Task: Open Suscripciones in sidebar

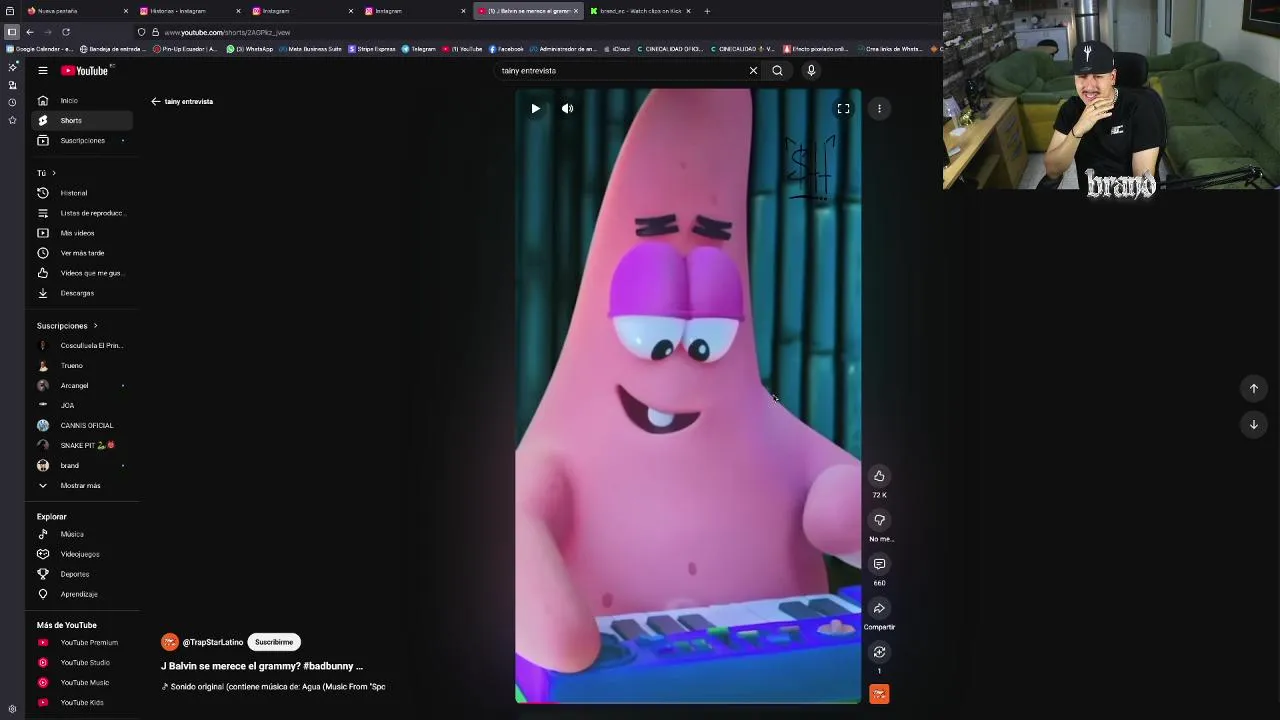Action: tap(80, 140)
